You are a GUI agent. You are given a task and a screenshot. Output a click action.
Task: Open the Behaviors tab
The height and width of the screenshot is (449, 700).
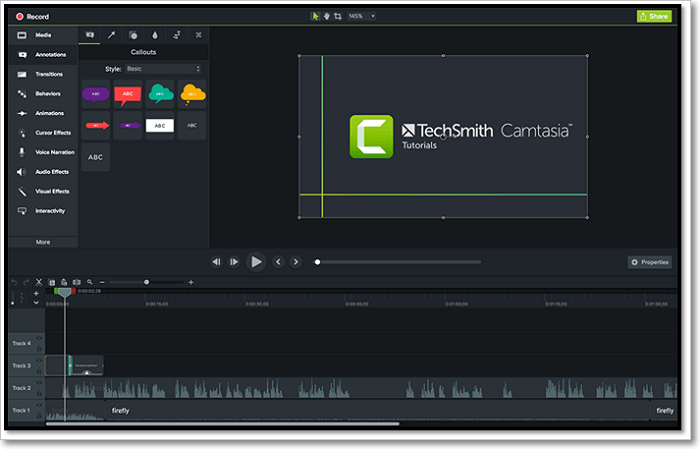[x=43, y=94]
